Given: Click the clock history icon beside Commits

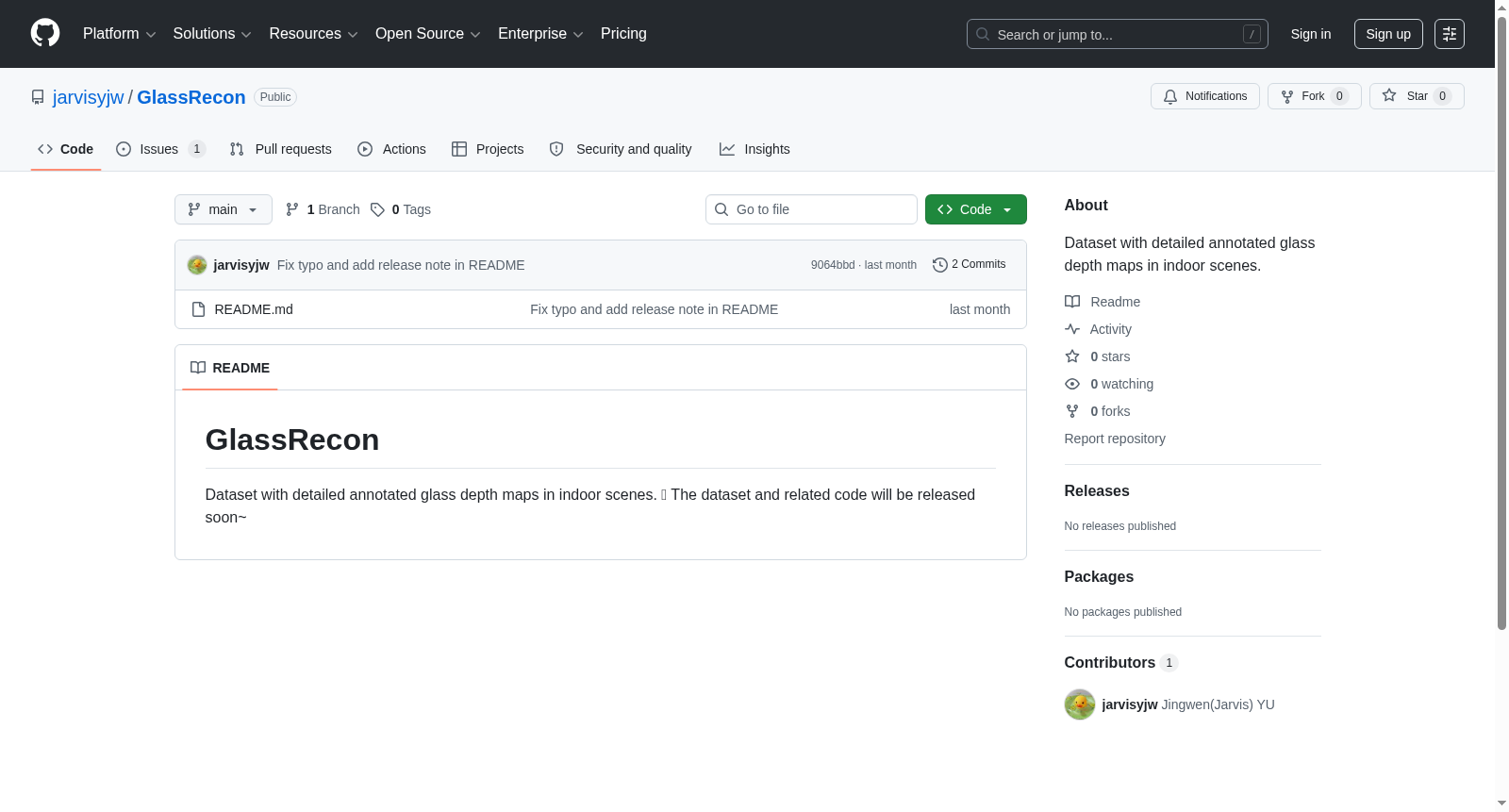Looking at the screenshot, I should (x=940, y=265).
